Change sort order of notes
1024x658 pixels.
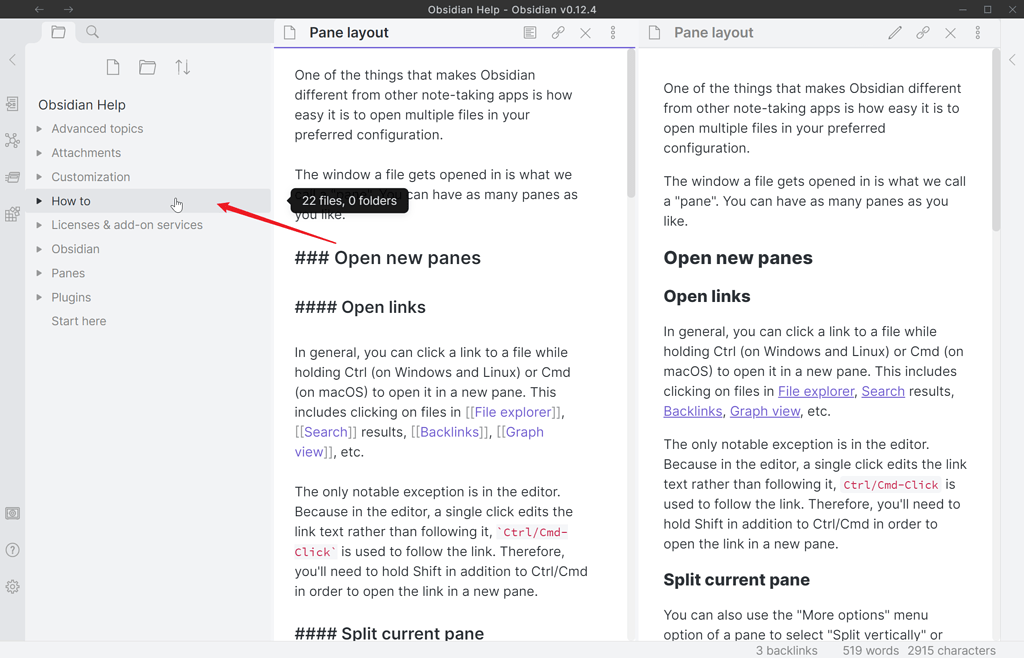coord(181,67)
